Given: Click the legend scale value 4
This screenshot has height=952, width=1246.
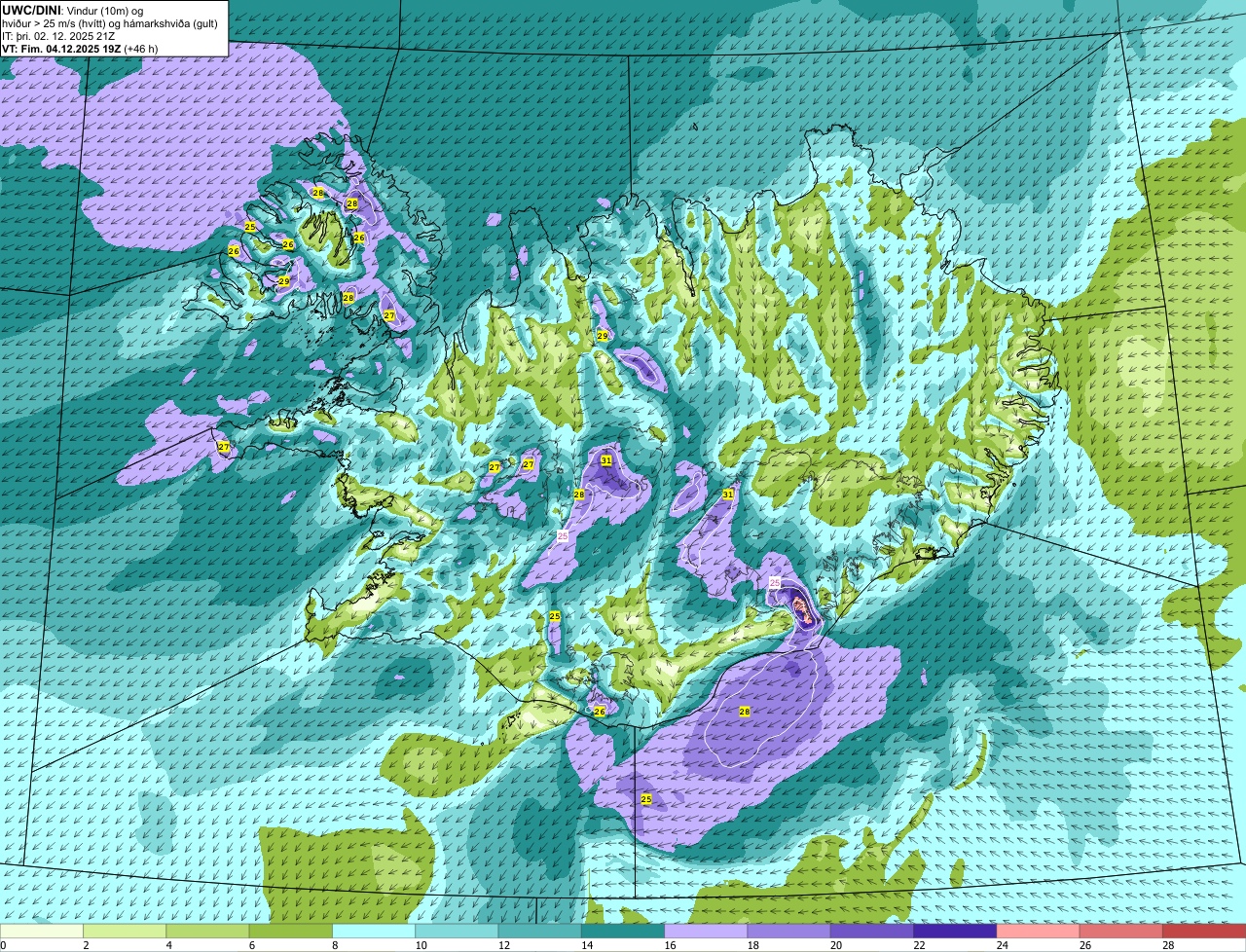Looking at the screenshot, I should 168,945.
